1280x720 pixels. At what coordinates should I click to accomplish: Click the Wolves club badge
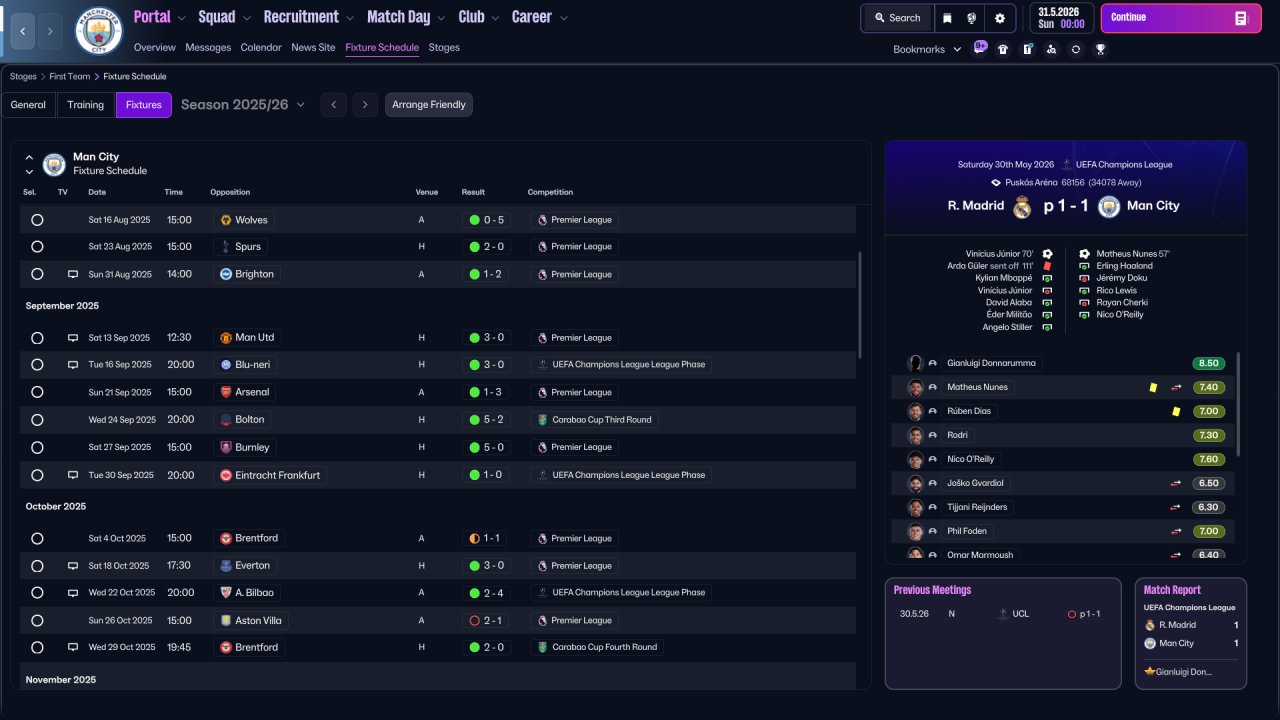pos(226,220)
